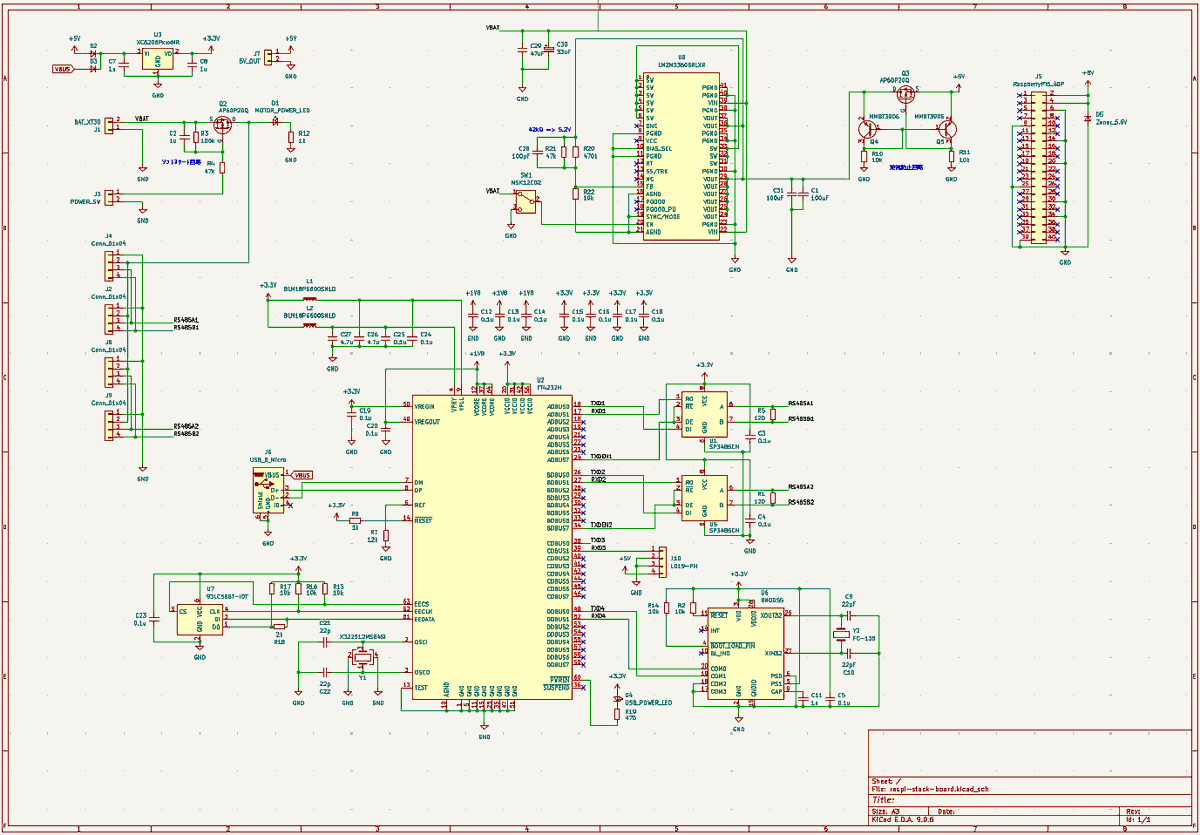The height and width of the screenshot is (835, 1200).
Task: Click the L1 ferrite bead symbol
Action: [309, 298]
